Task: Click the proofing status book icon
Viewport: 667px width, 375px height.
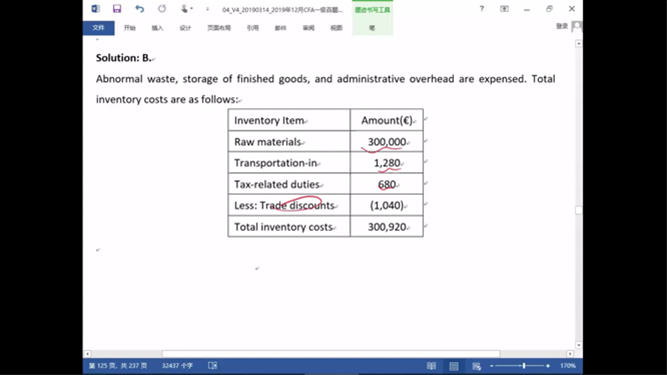Action: pos(213,365)
